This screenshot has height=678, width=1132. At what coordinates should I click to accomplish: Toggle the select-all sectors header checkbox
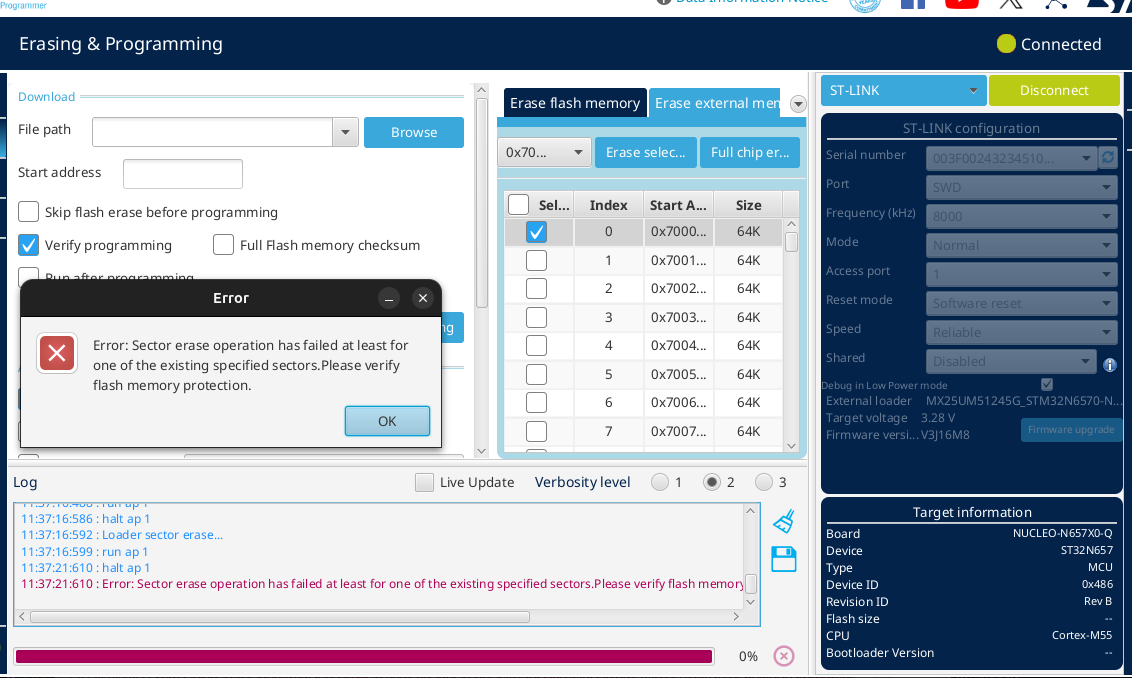518,204
